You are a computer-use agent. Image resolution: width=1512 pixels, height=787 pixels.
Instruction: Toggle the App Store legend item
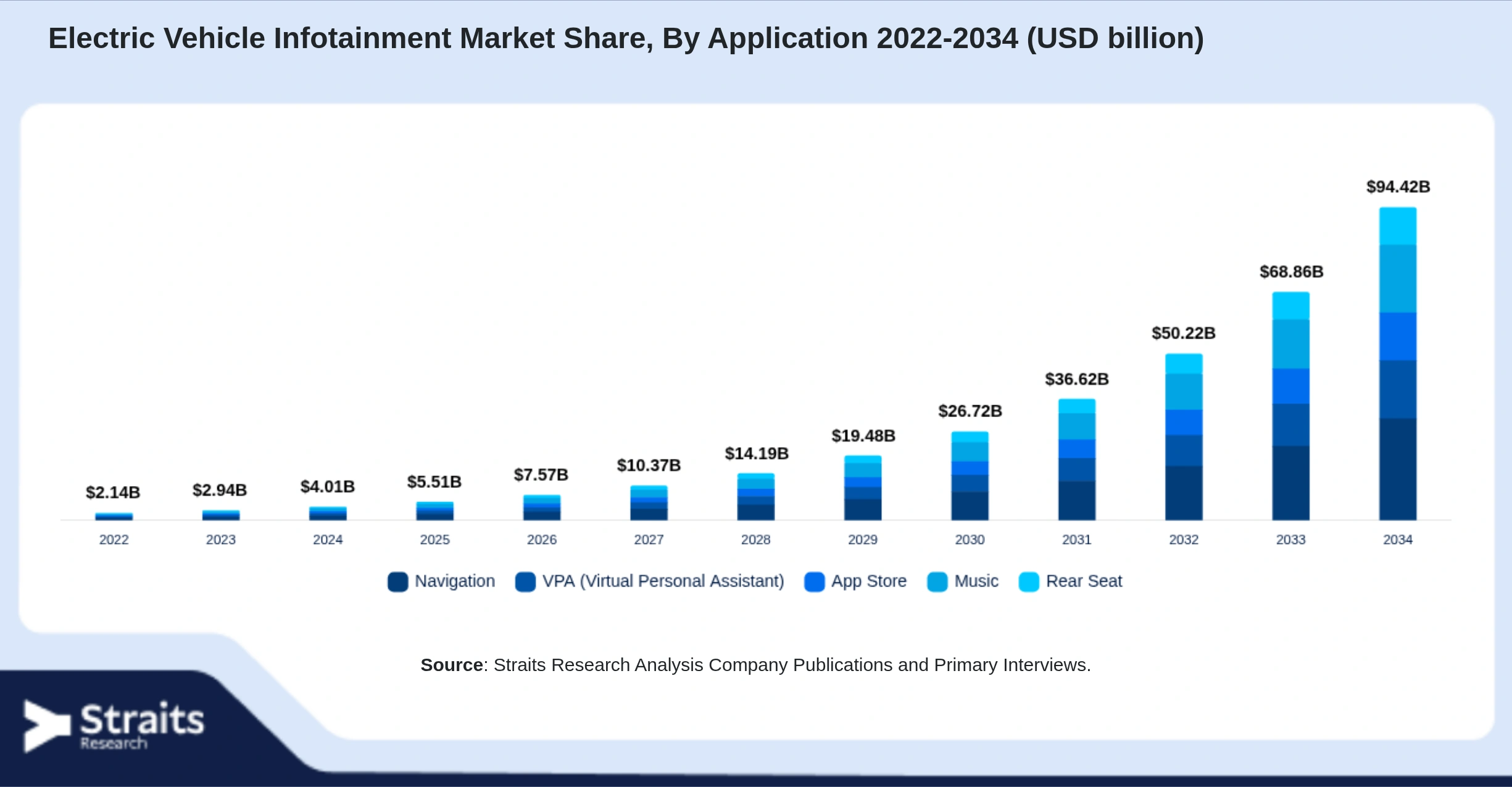pyautogui.click(x=855, y=582)
